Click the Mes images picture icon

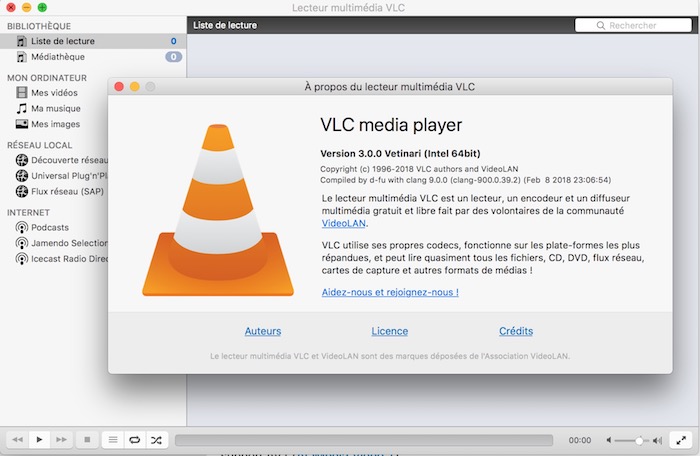click(21, 124)
